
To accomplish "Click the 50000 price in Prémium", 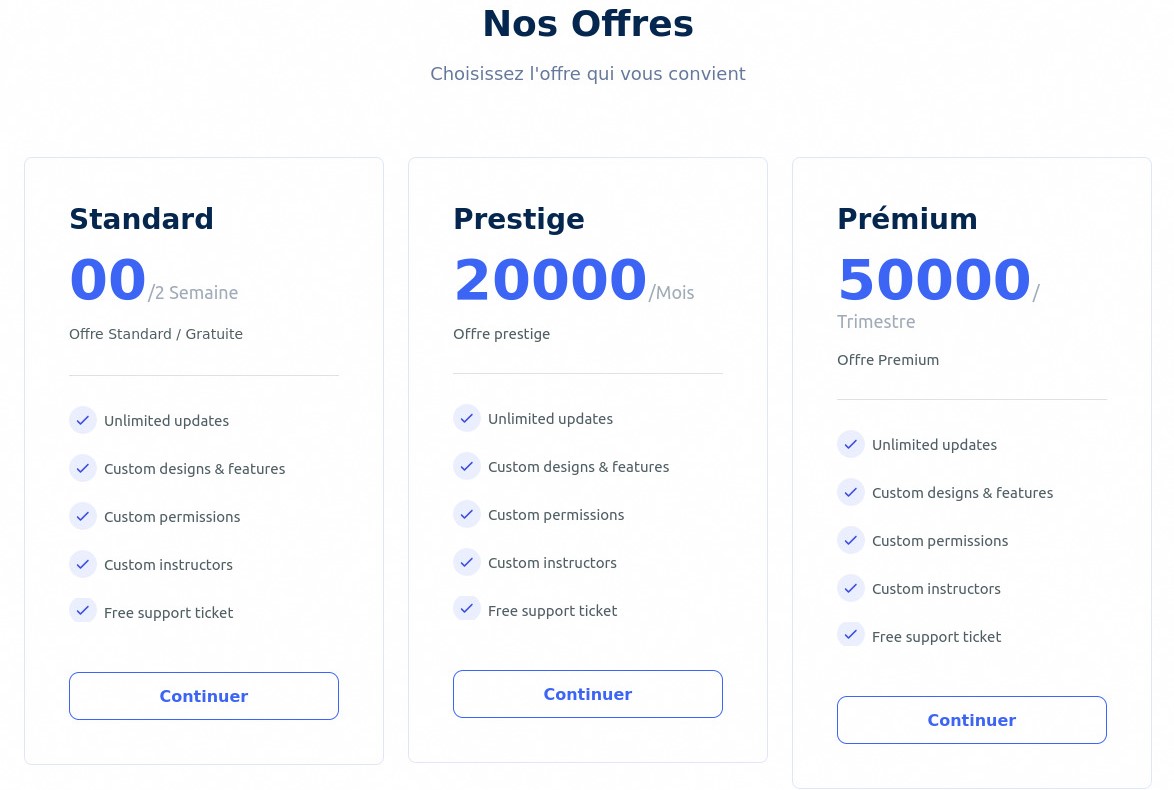I will click(x=934, y=281).
